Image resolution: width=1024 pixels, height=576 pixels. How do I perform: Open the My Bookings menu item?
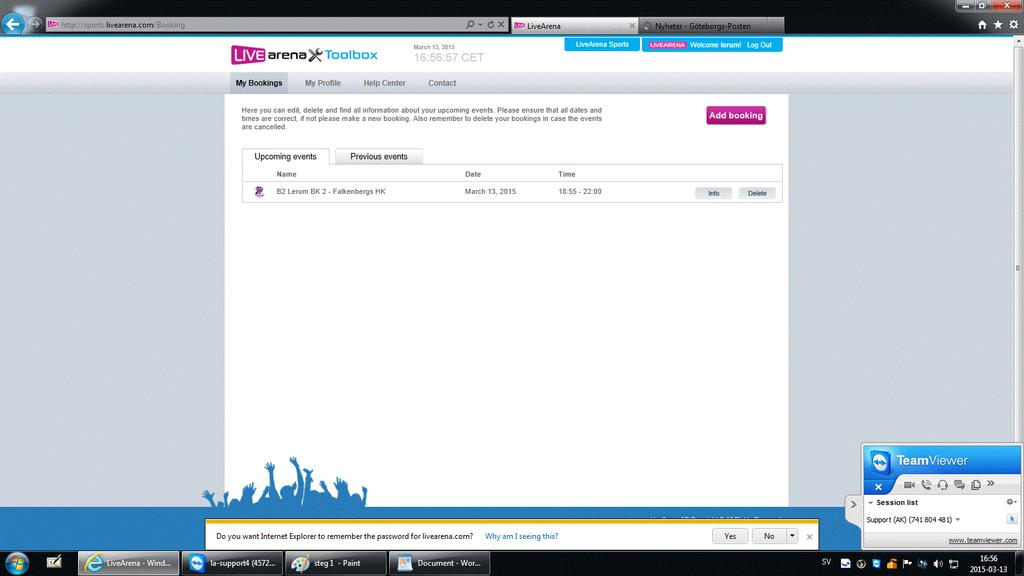259,83
